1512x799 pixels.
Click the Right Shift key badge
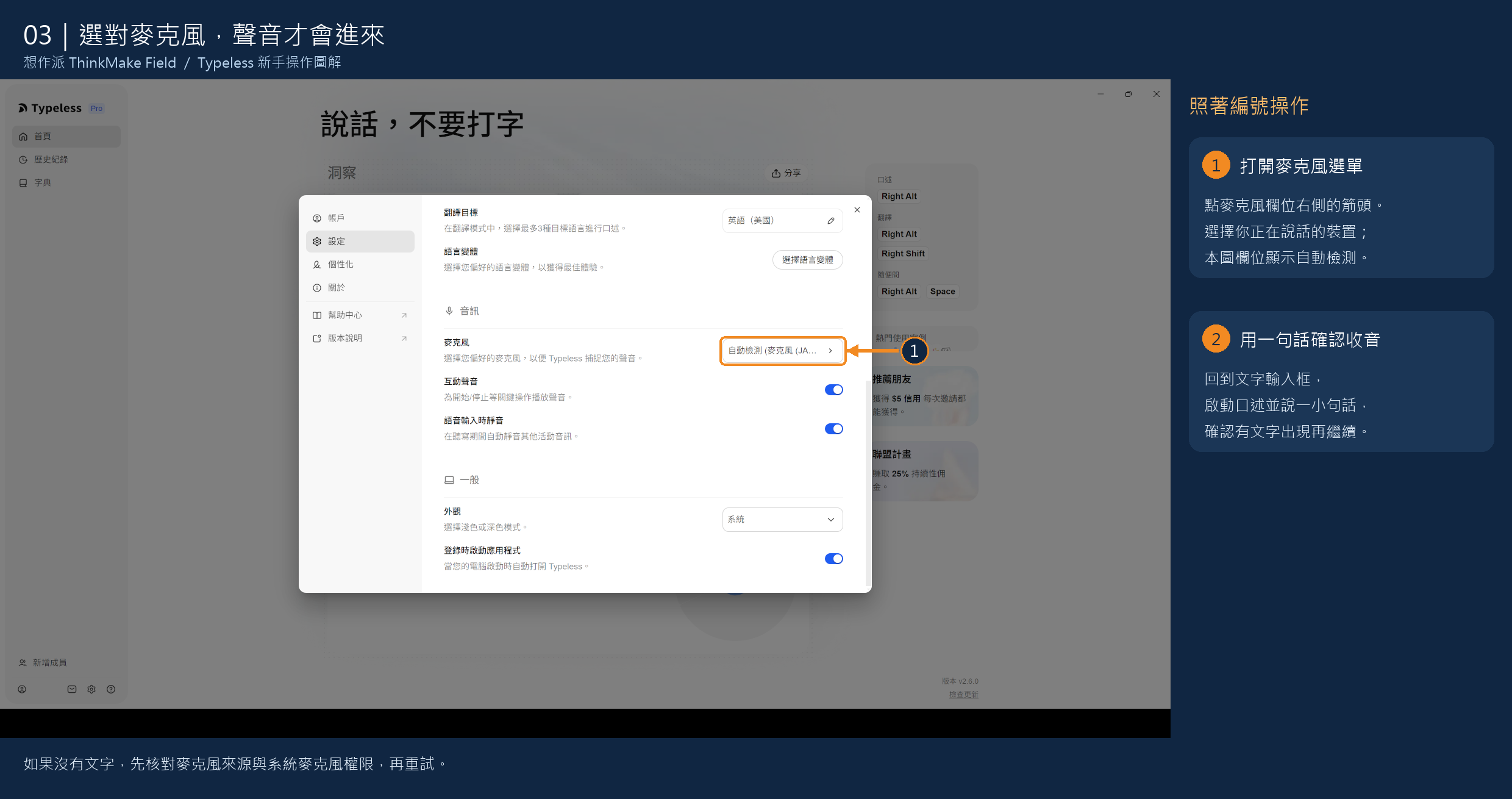tap(903, 254)
